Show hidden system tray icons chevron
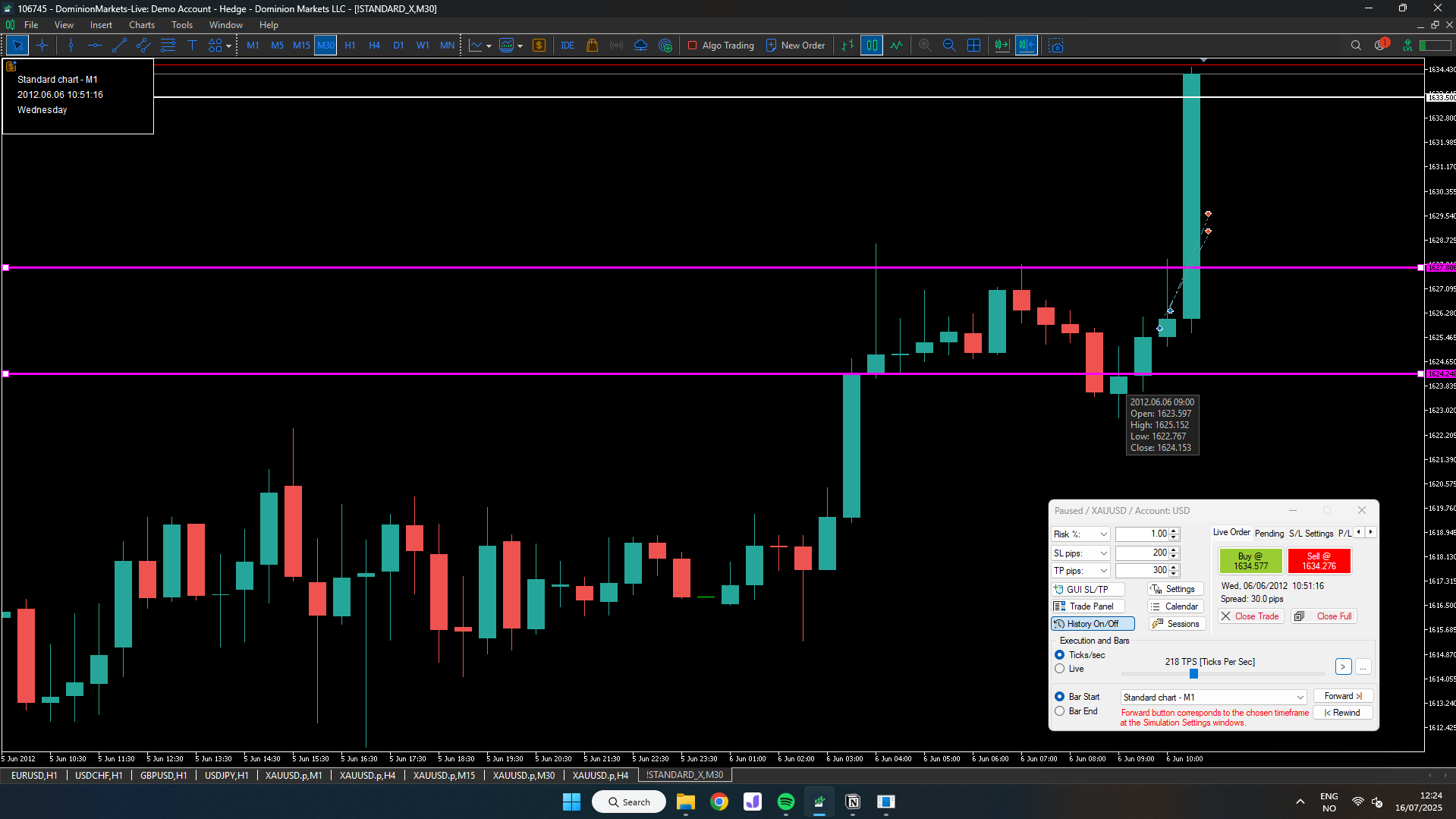 tap(1300, 802)
